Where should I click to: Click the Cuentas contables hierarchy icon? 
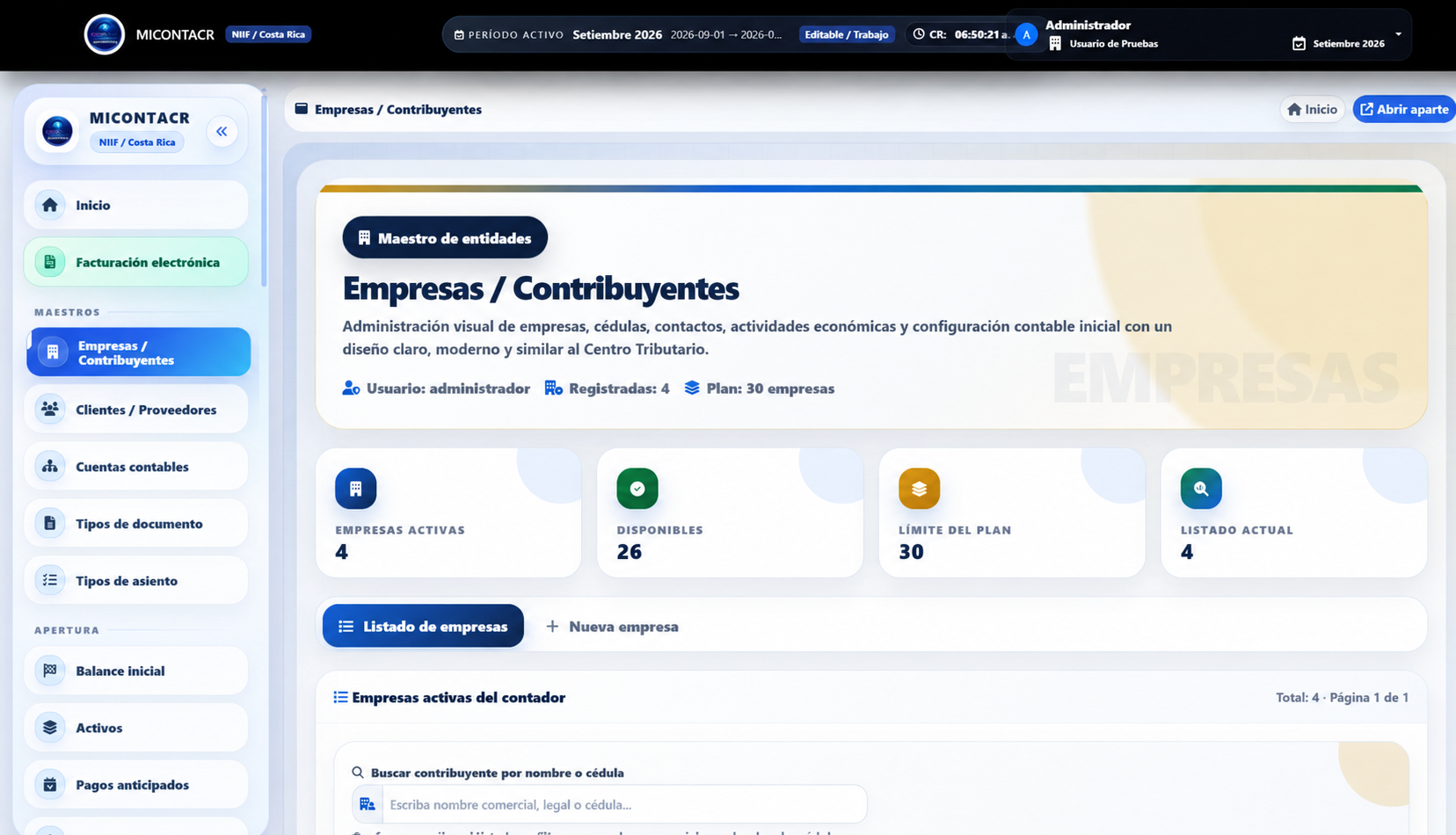click(50, 467)
